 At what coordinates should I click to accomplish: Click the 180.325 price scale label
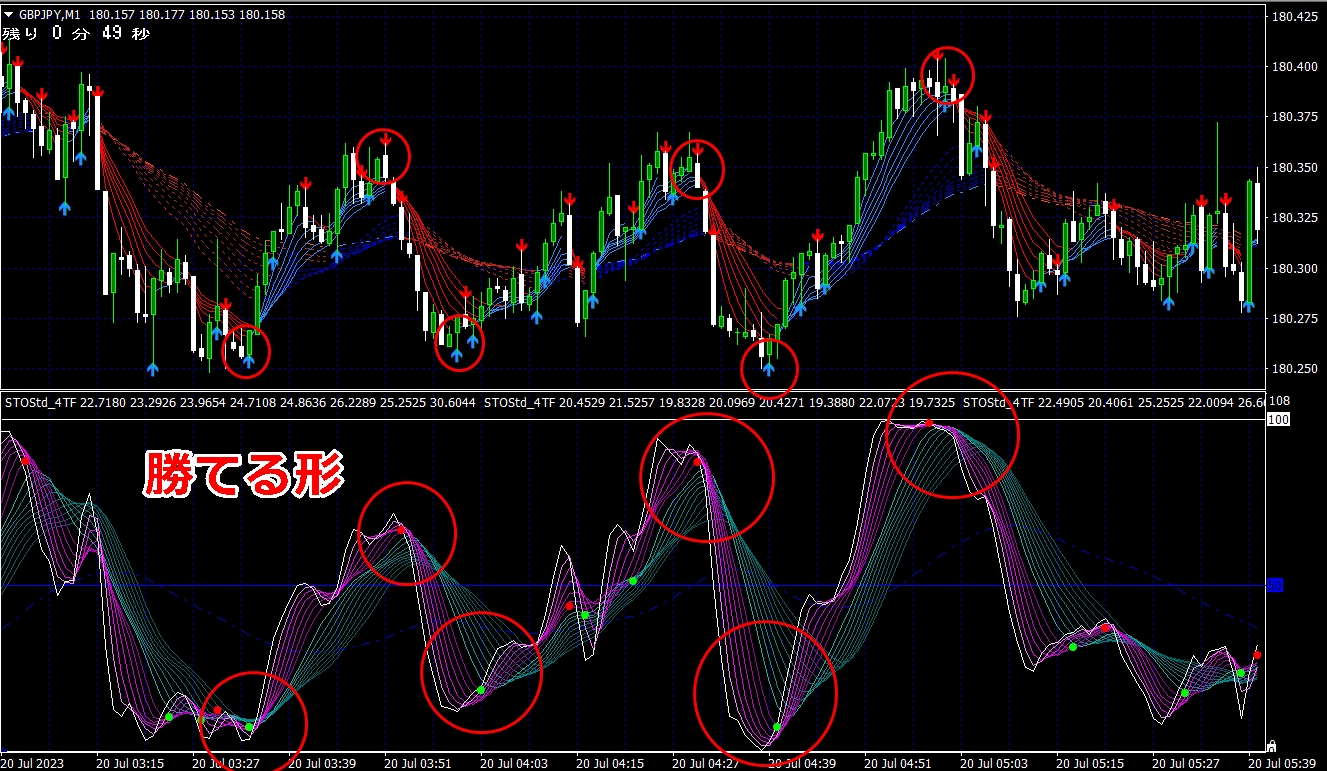click(x=1295, y=218)
